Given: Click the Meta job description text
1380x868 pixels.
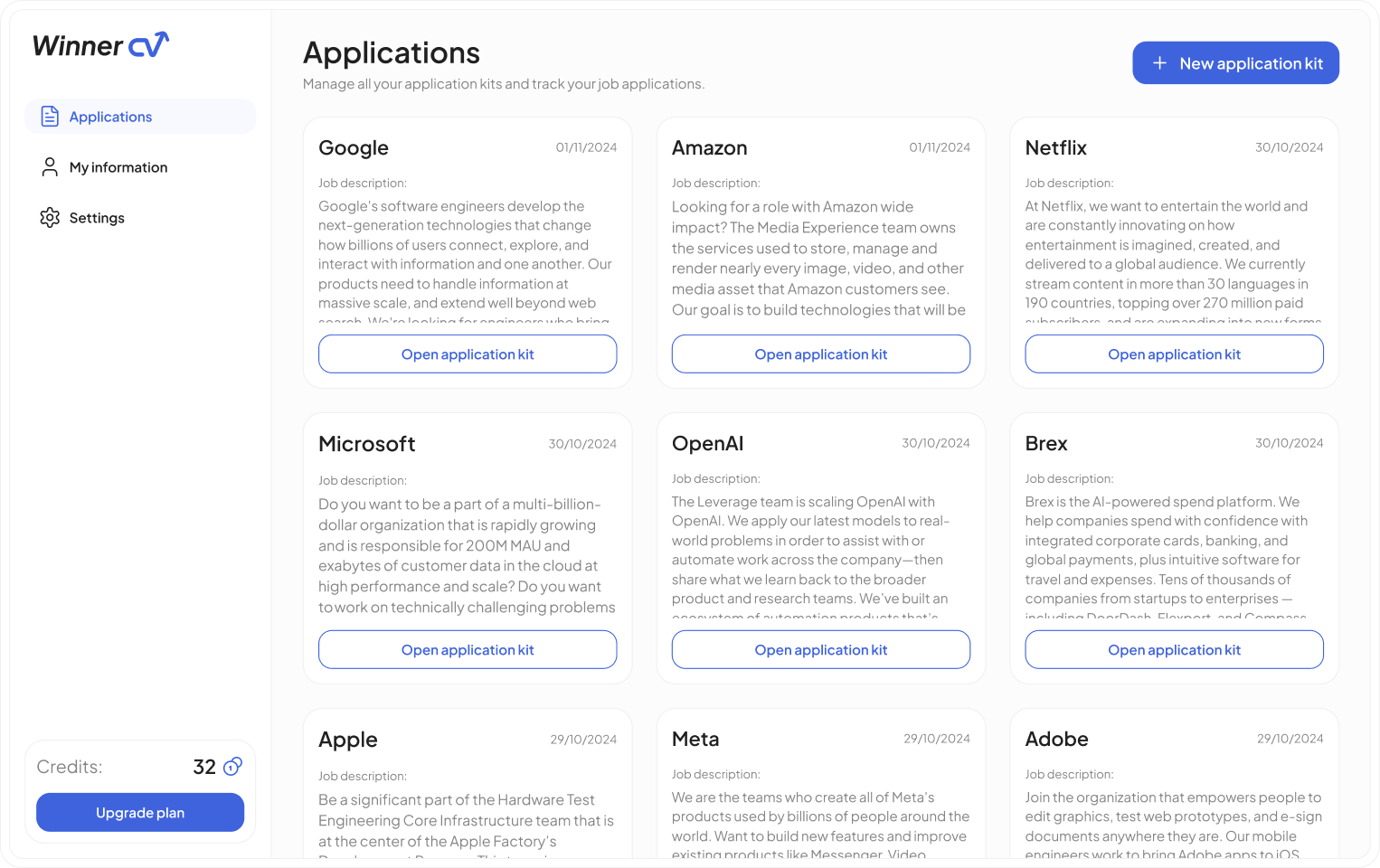Looking at the screenshot, I should point(820,823).
